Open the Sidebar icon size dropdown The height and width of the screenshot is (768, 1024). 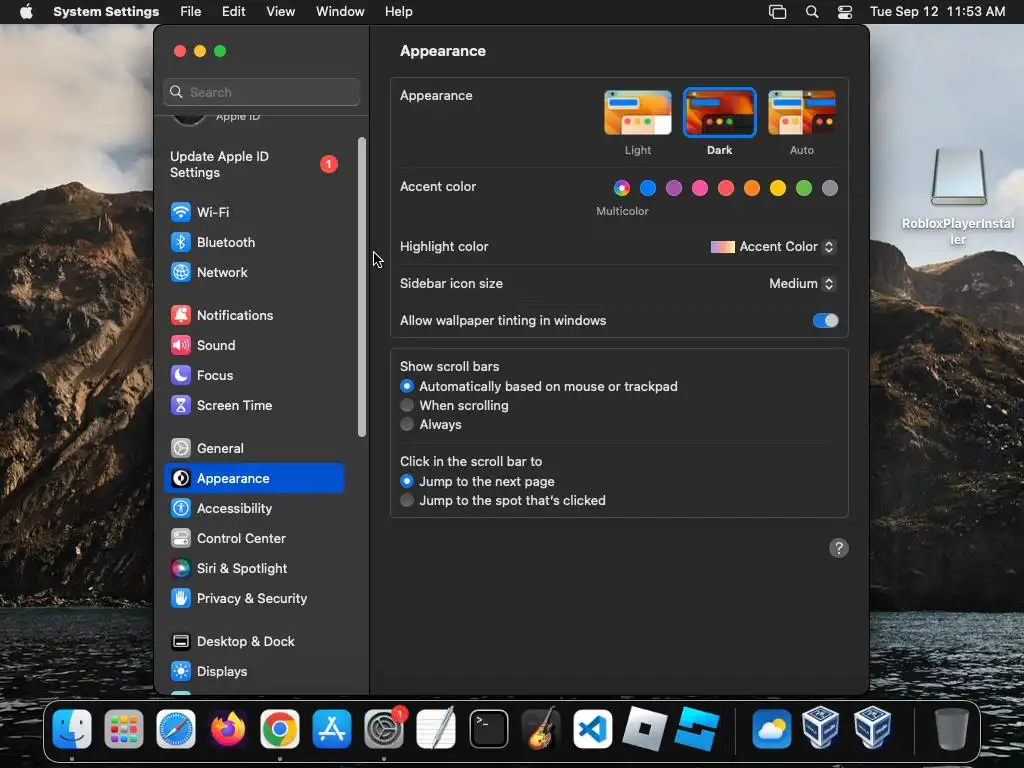(x=802, y=283)
